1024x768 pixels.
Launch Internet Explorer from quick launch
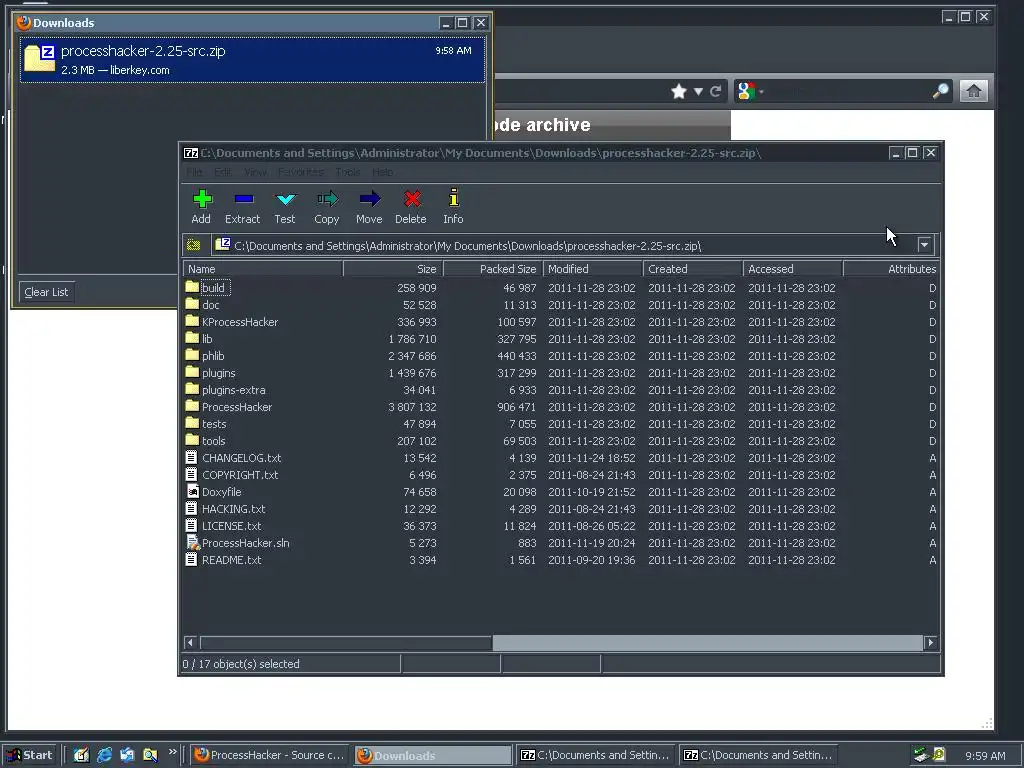(x=104, y=755)
